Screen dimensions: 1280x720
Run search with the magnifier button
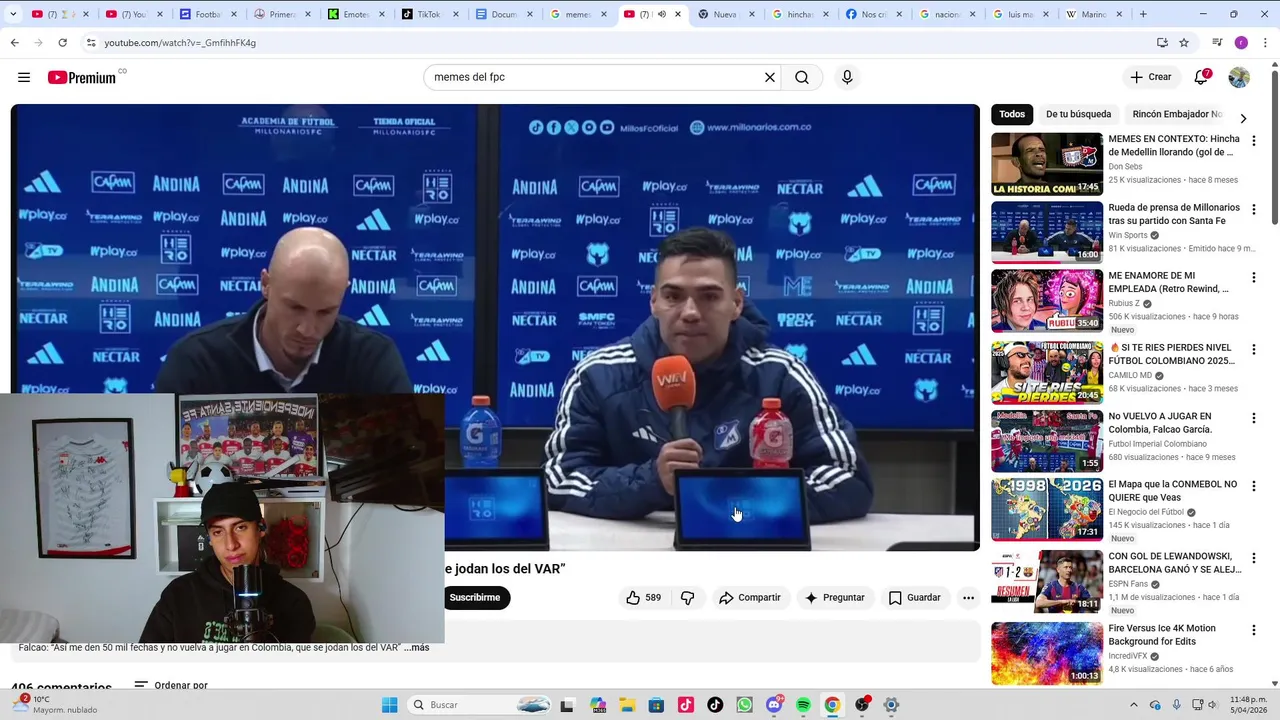(x=802, y=77)
